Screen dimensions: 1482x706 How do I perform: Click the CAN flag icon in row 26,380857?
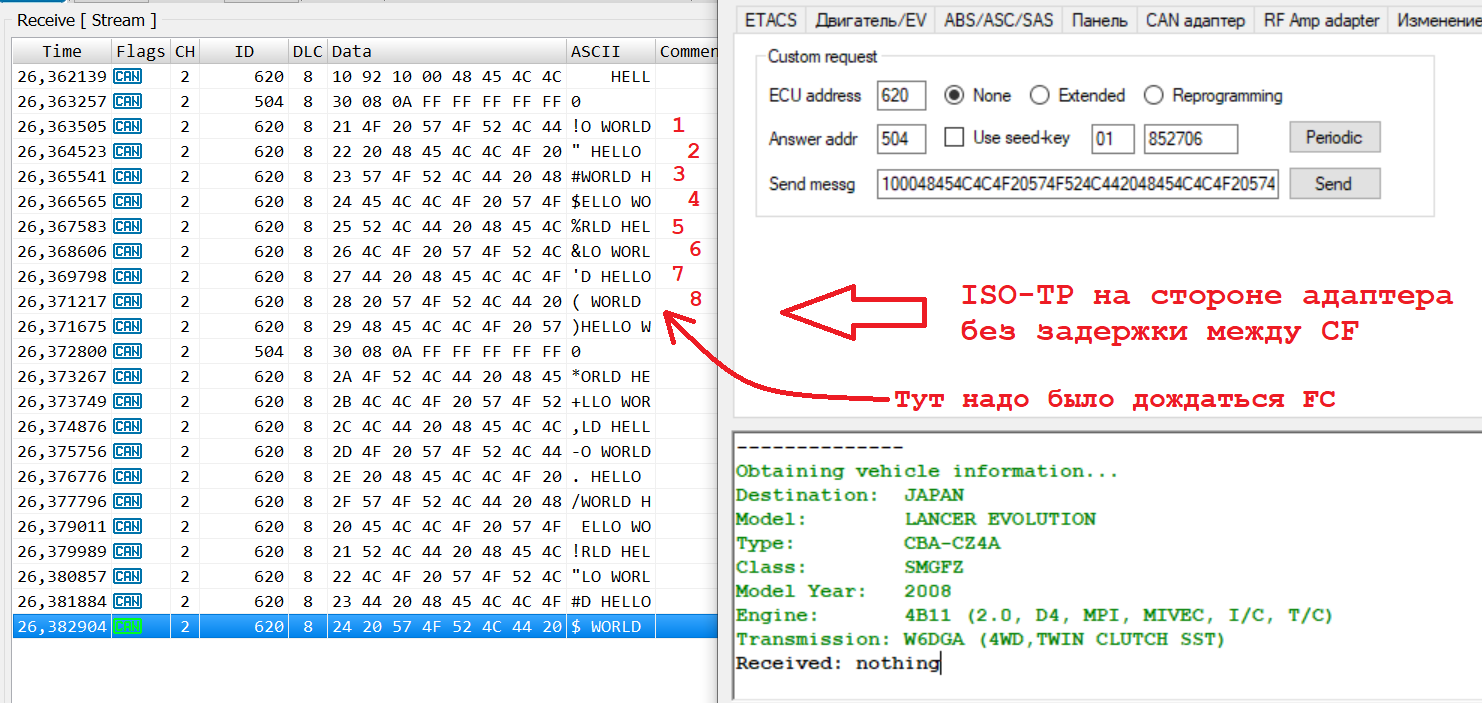(128, 576)
